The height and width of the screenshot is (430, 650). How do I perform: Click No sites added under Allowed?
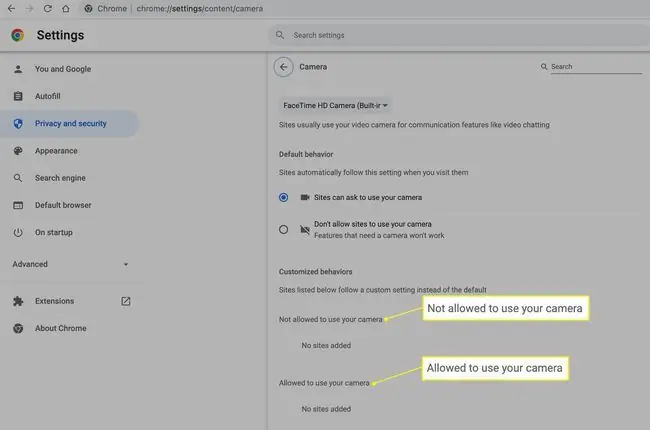click(326, 409)
